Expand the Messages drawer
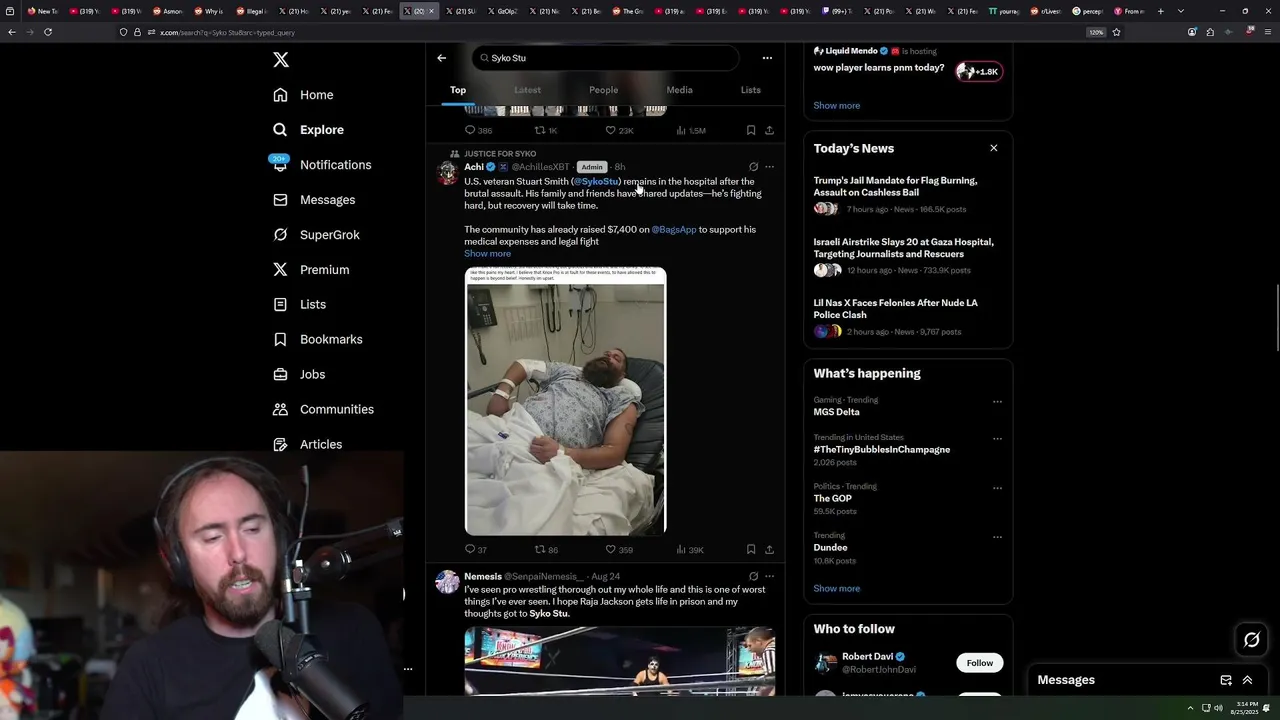Screen dimensions: 1280x720 (1247, 680)
